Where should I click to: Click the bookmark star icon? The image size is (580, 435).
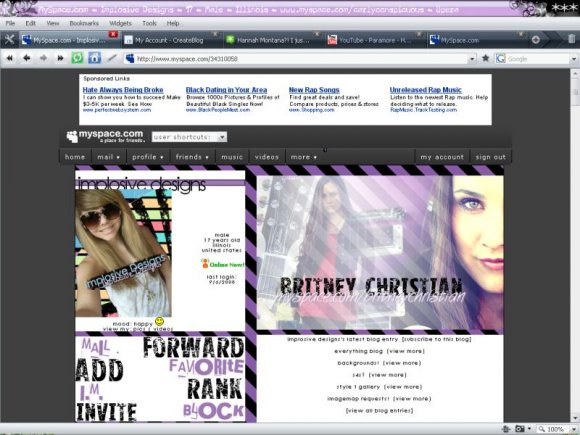click(485, 58)
